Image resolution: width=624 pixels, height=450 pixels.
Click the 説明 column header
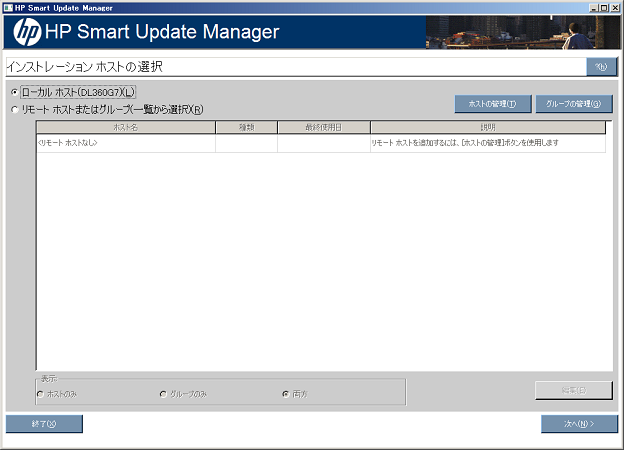487,128
